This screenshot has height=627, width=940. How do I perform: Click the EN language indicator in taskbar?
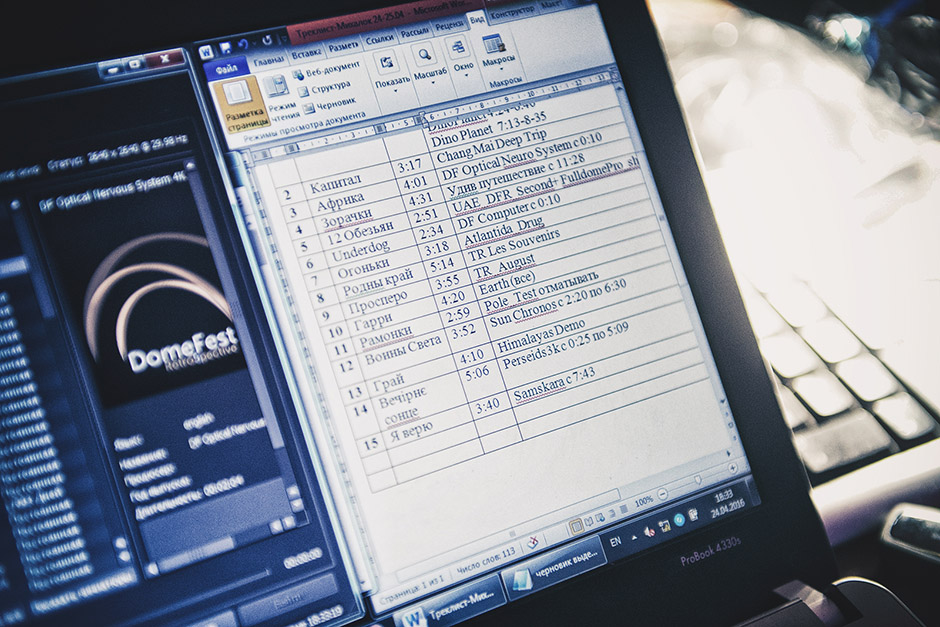(x=615, y=542)
